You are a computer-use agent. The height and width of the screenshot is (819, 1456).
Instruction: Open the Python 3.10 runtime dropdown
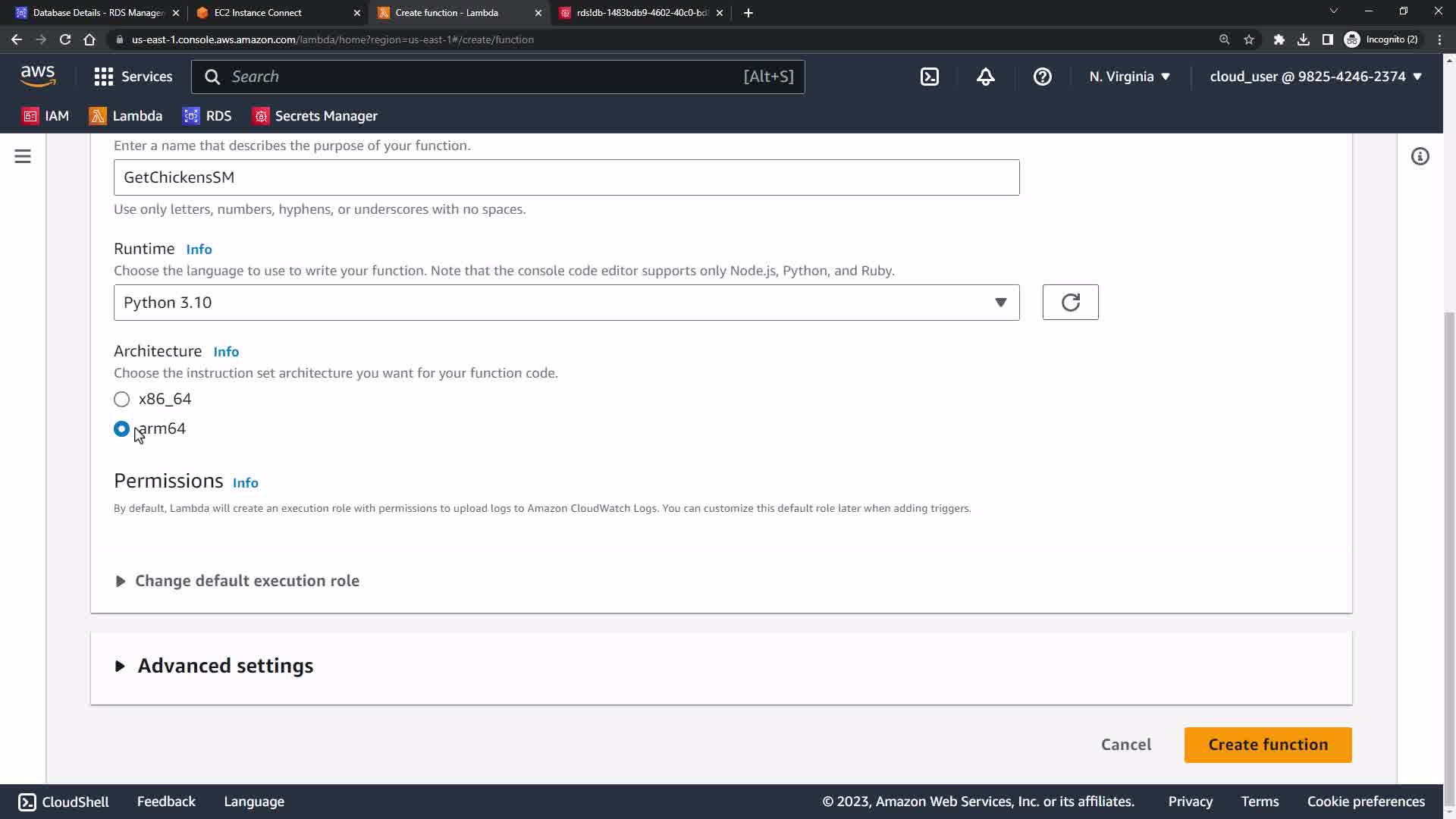[566, 303]
